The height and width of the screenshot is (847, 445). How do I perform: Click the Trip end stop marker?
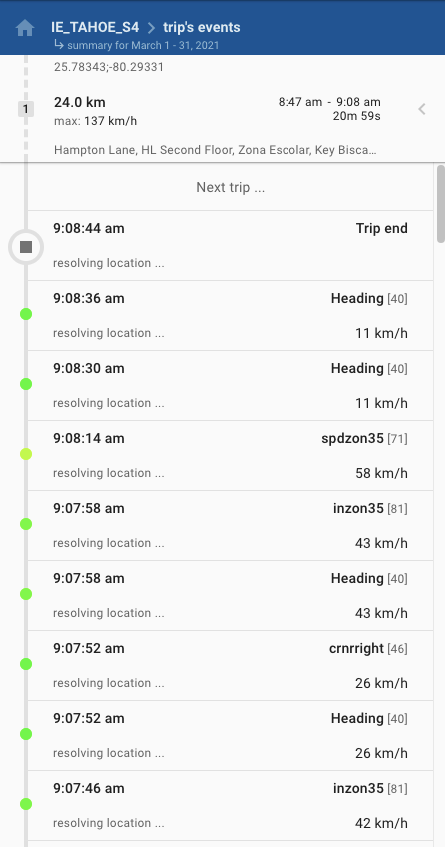[x=25, y=247]
